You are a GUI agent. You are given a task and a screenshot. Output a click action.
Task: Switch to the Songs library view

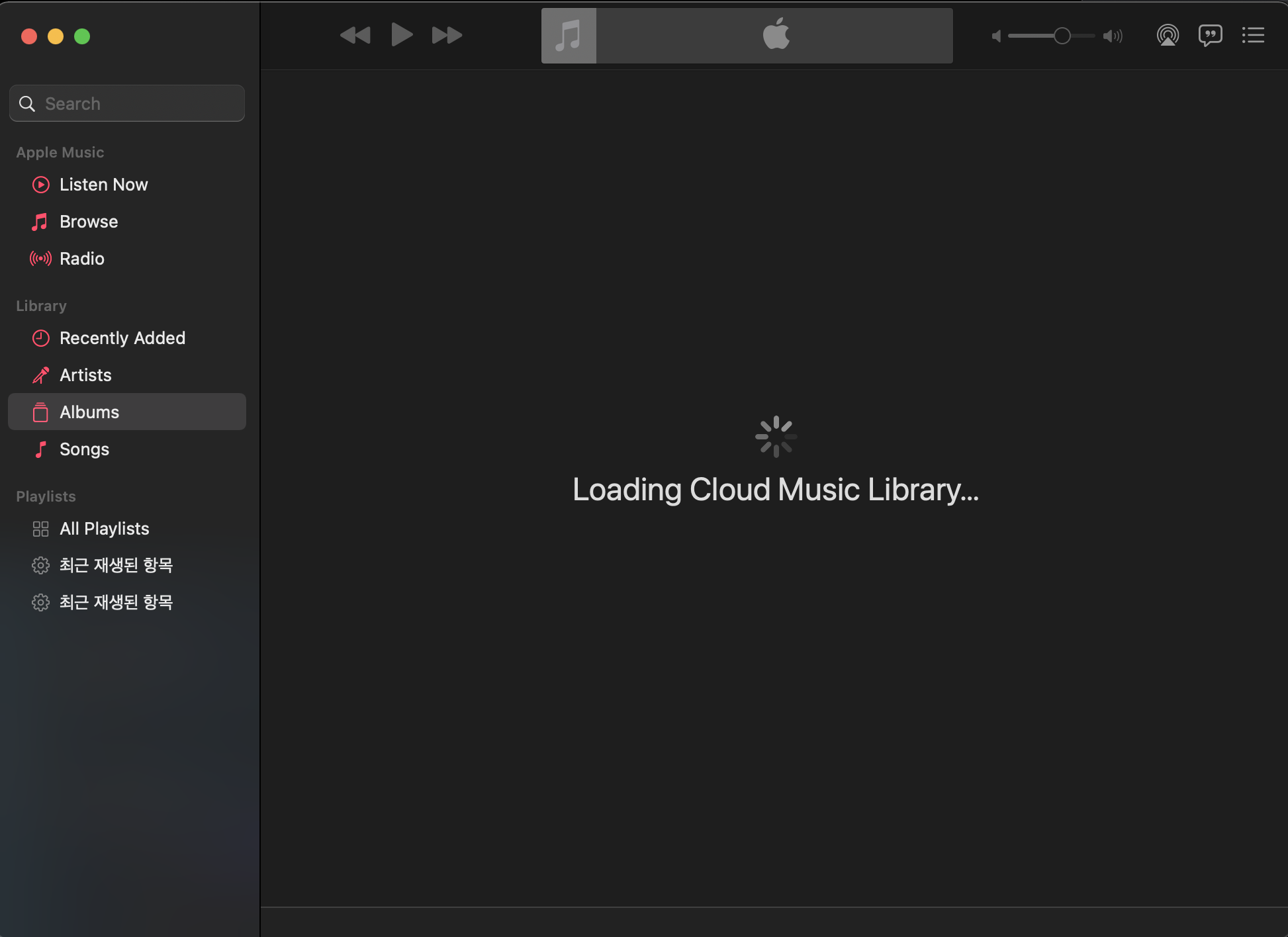pyautogui.click(x=84, y=449)
